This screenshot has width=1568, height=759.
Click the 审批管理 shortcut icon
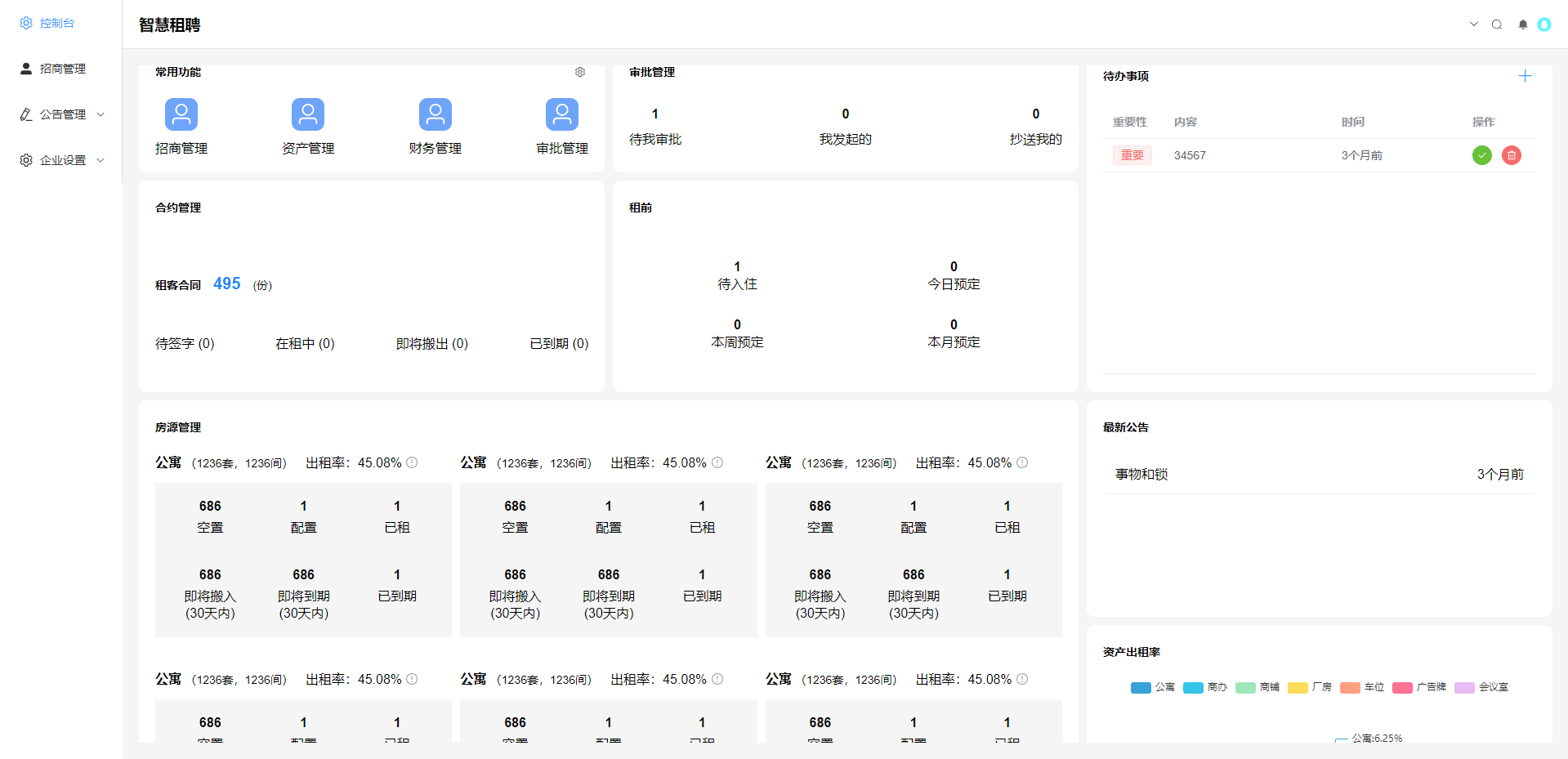[562, 114]
